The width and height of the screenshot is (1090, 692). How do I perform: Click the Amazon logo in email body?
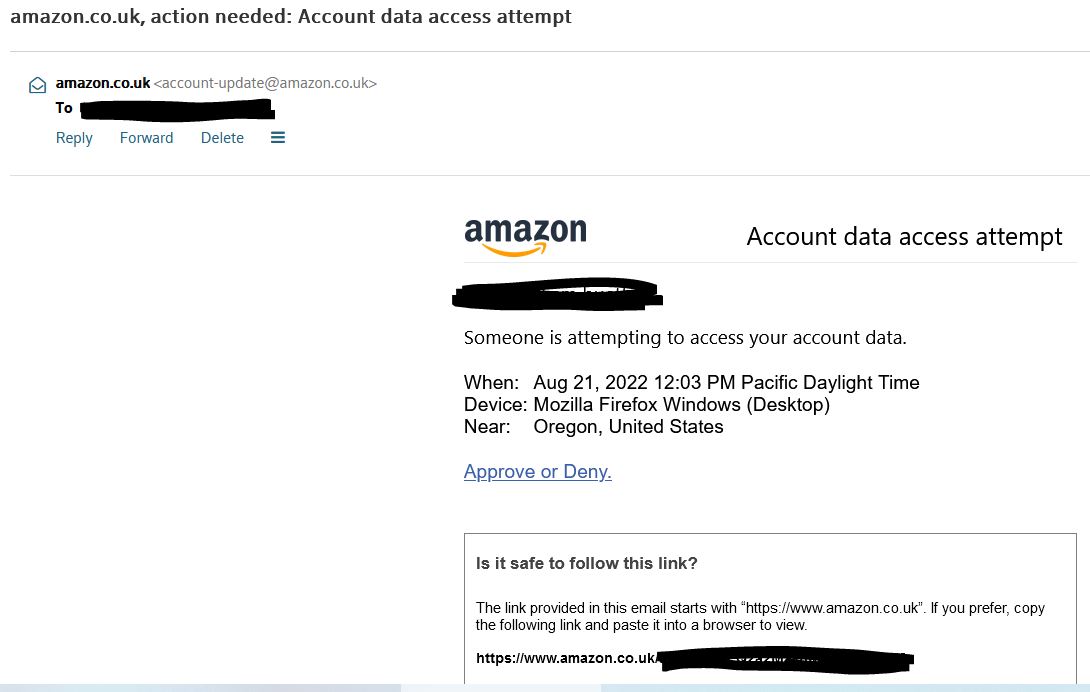pos(525,237)
